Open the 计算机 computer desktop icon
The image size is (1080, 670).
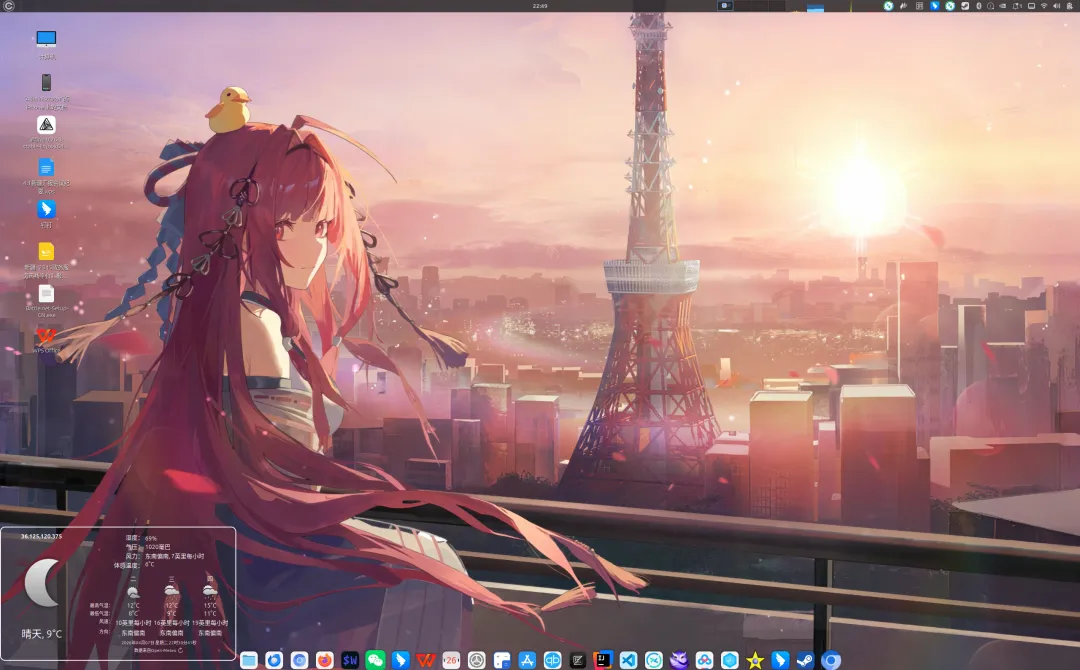point(46,44)
